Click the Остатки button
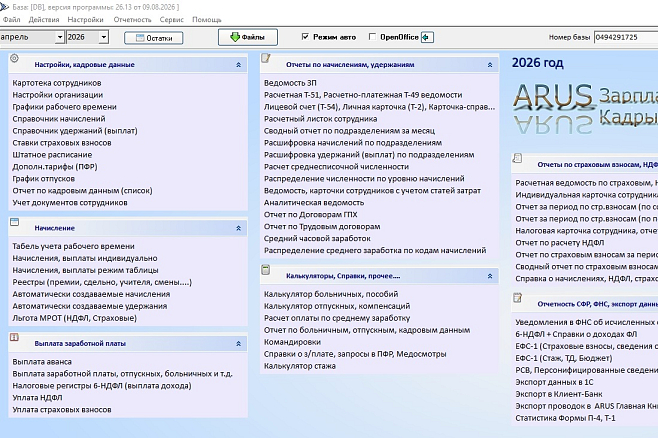 pos(154,38)
